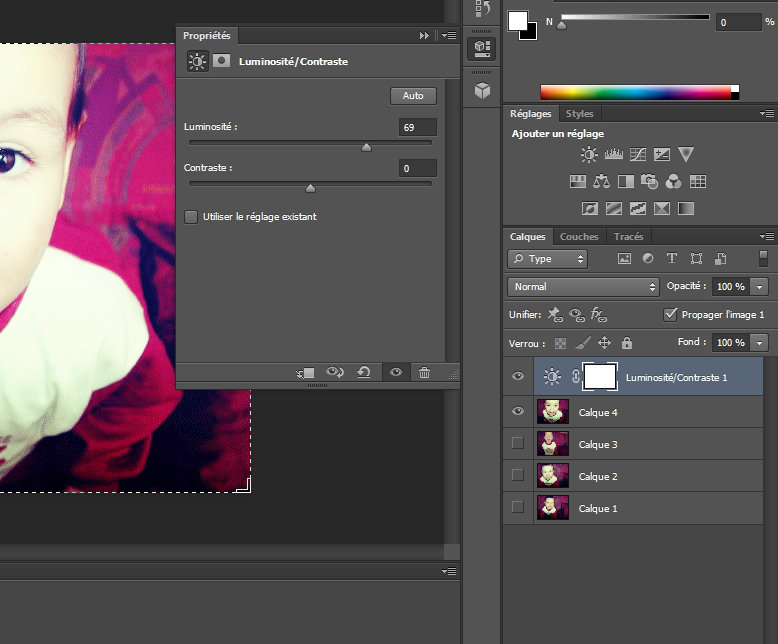Viewport: 778px width, 644px height.
Task: Click the trash icon in Propriétés panel
Action: [425, 373]
